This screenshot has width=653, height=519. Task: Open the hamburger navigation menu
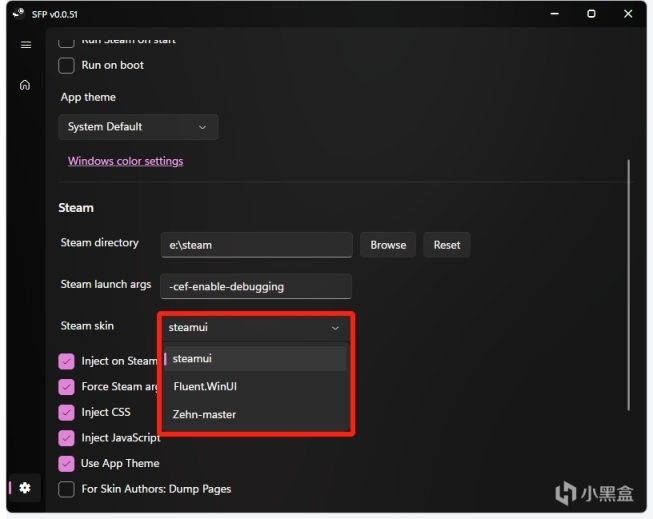pyautogui.click(x=26, y=45)
